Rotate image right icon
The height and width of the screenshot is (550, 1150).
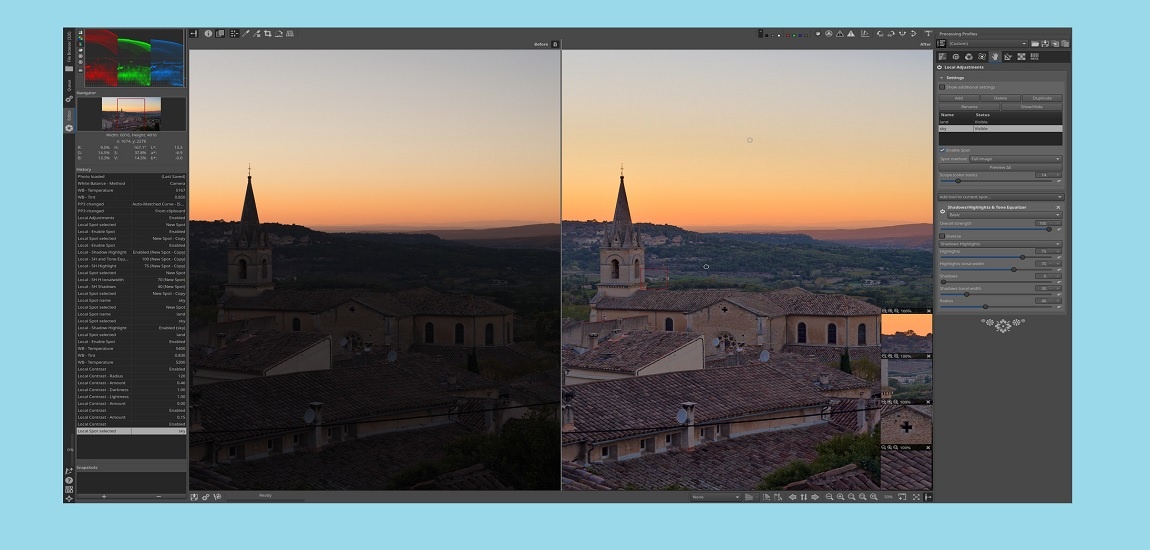[x=891, y=34]
